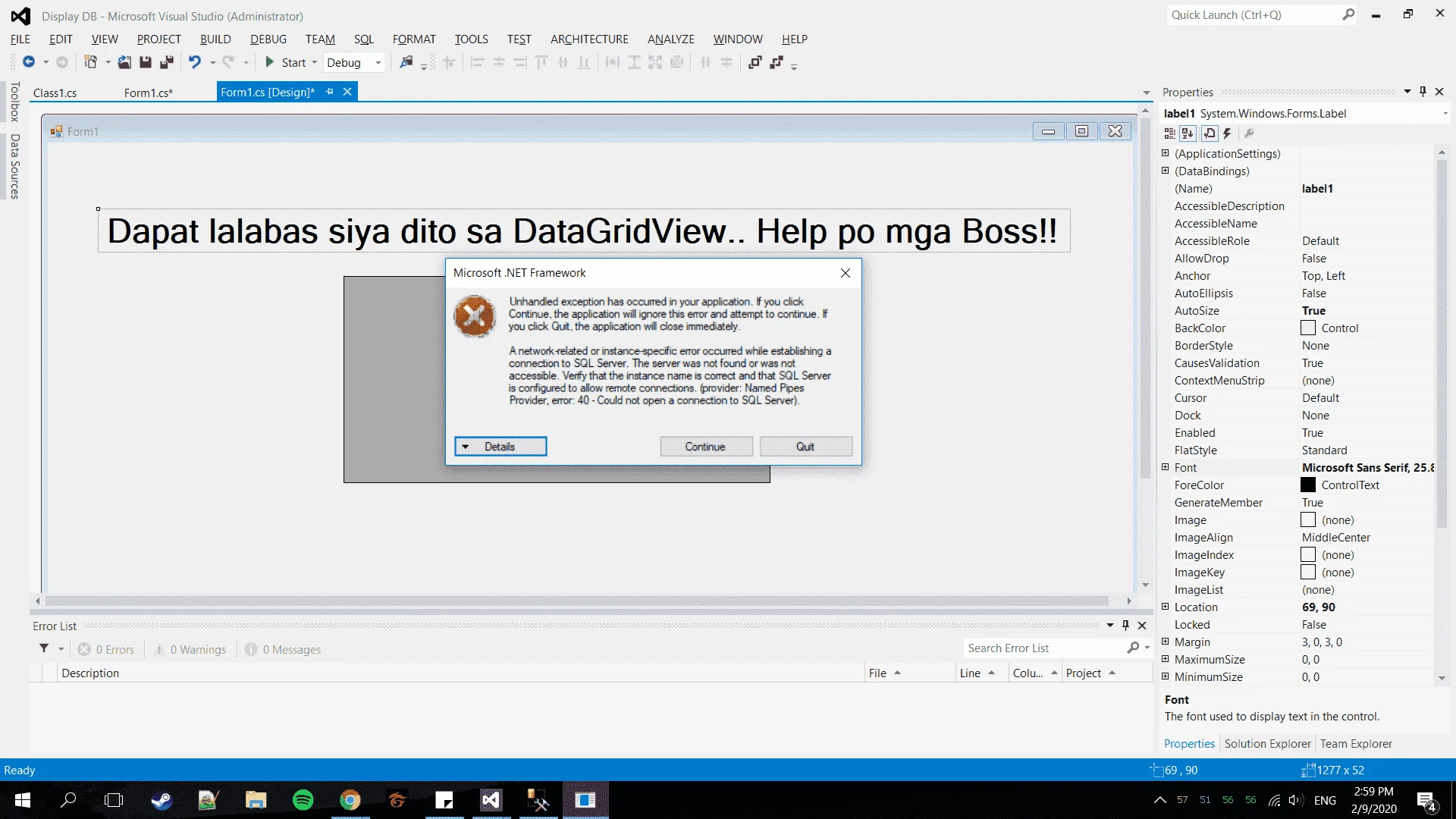This screenshot has width=1456, height=819.
Task: Click the Visual Studio taskbar icon
Action: click(491, 800)
